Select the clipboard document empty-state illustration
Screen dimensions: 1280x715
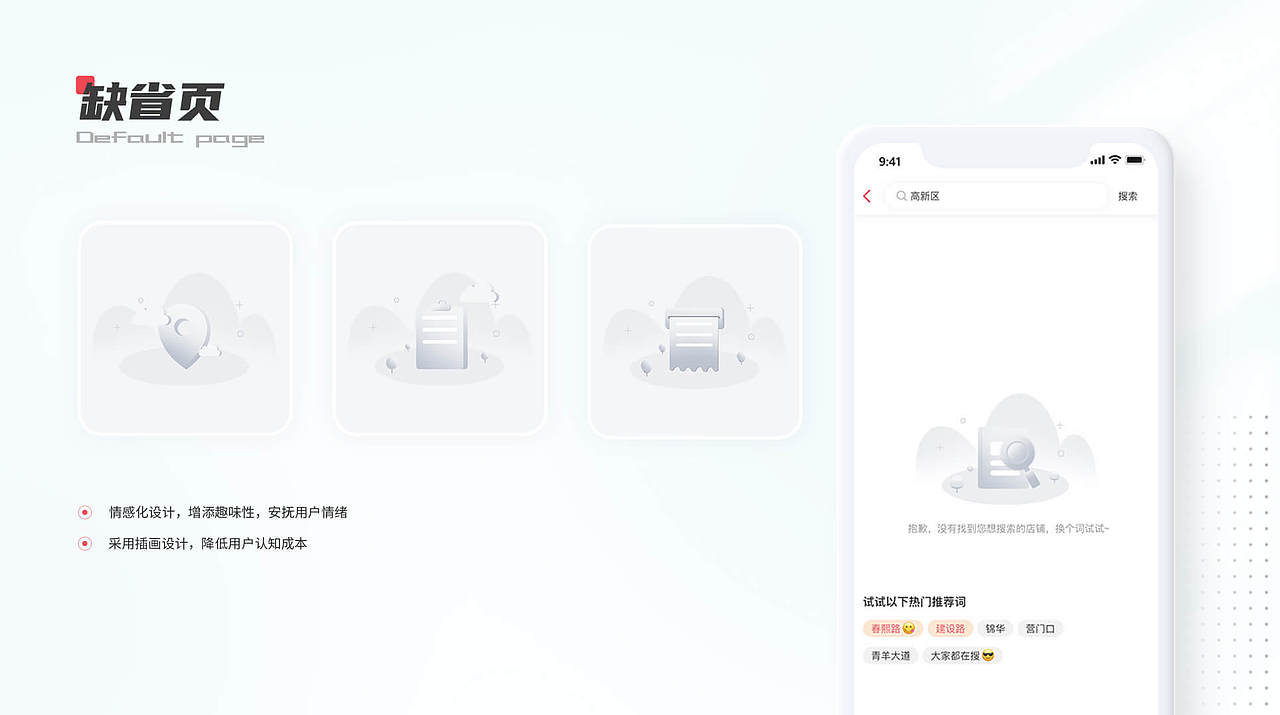coord(440,330)
